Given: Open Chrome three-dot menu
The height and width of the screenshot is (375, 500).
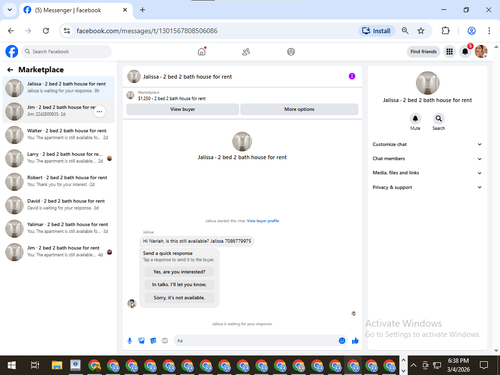Looking at the screenshot, I should pyautogui.click(x=489, y=31).
